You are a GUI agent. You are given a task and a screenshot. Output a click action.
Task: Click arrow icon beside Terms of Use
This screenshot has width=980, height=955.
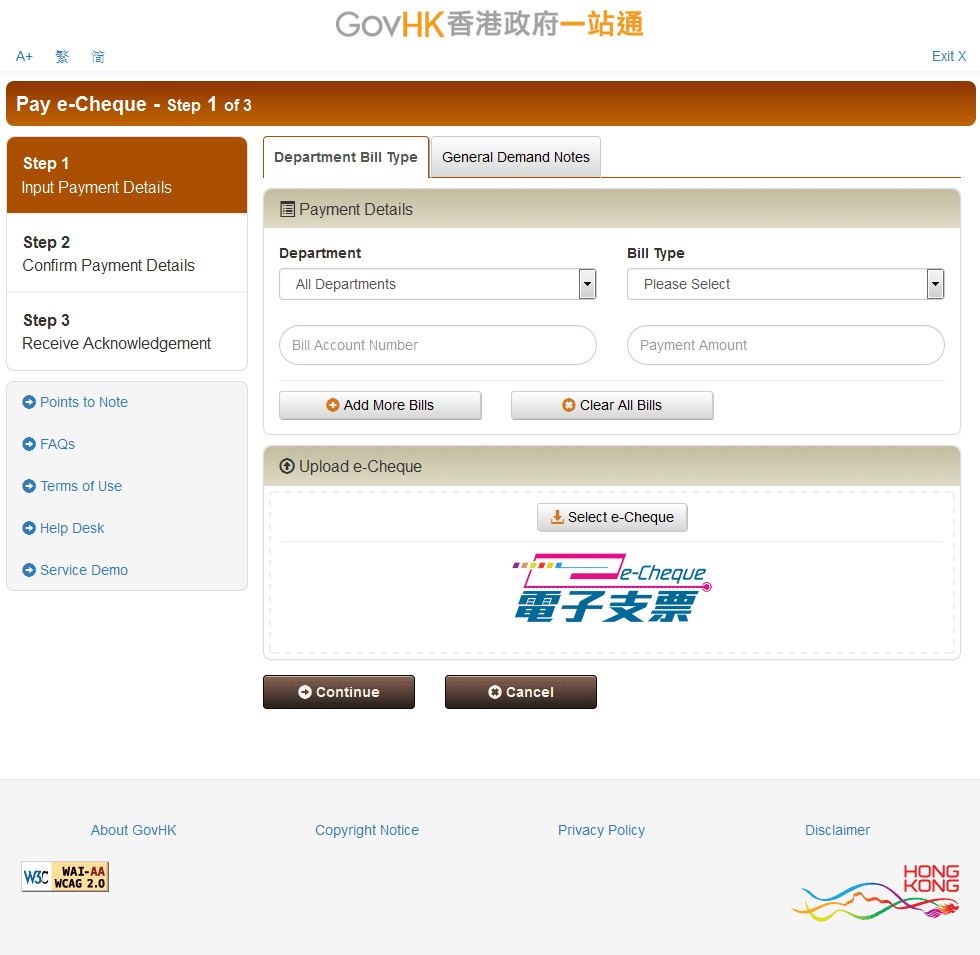(x=29, y=486)
